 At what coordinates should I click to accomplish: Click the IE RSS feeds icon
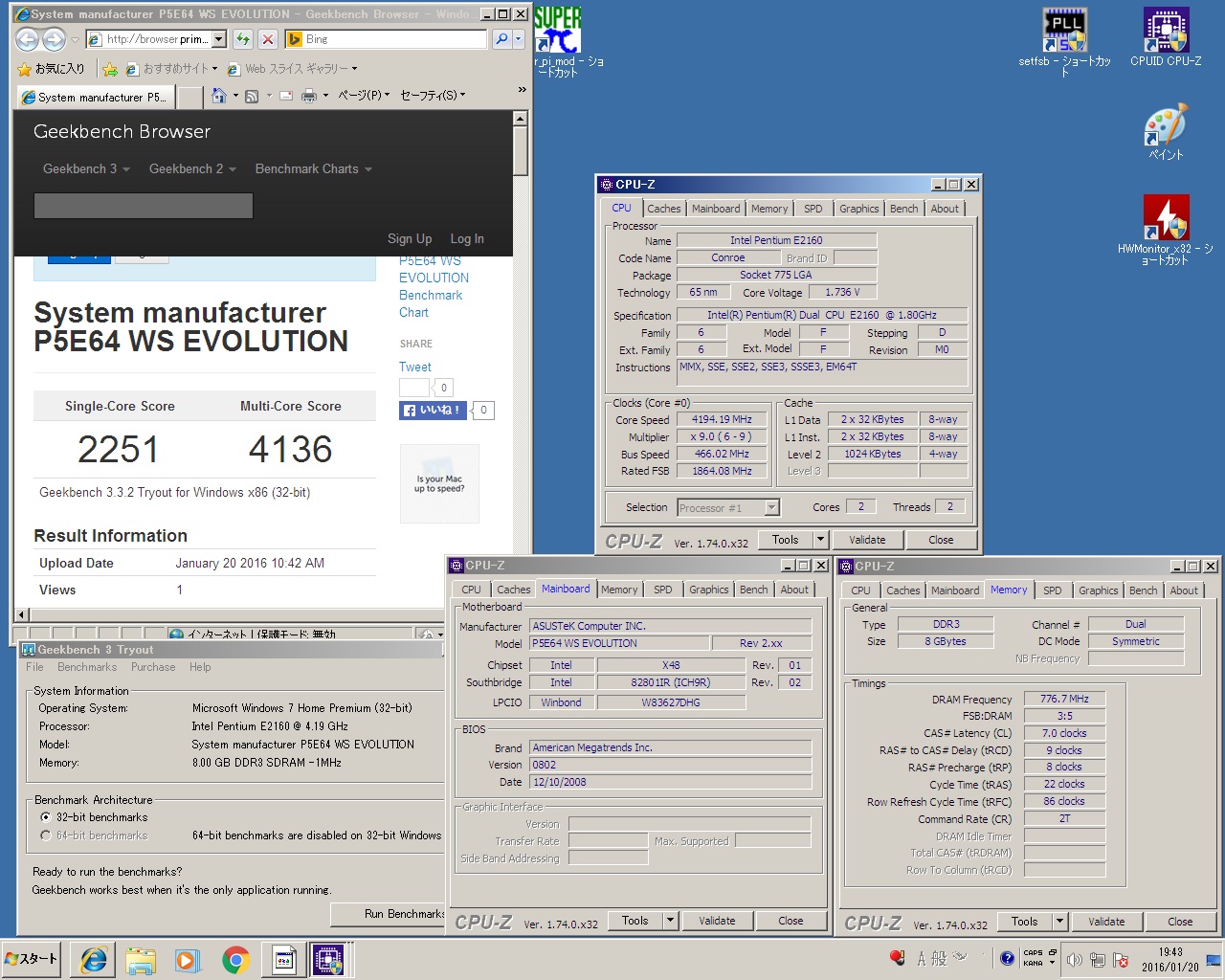pos(252,96)
